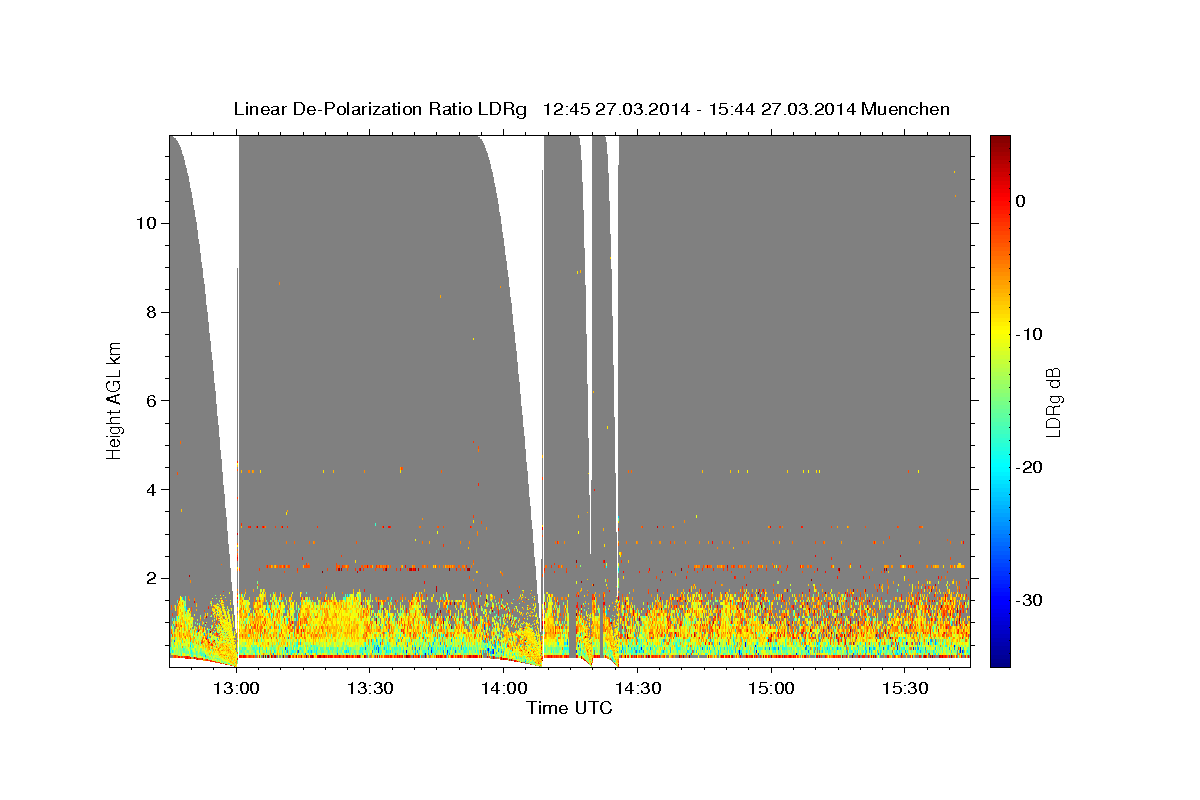Image resolution: width=1200 pixels, height=800 pixels.
Task: Click the plot title 'Linear De-Polarization Ratio LDRg'
Action: coord(379,109)
